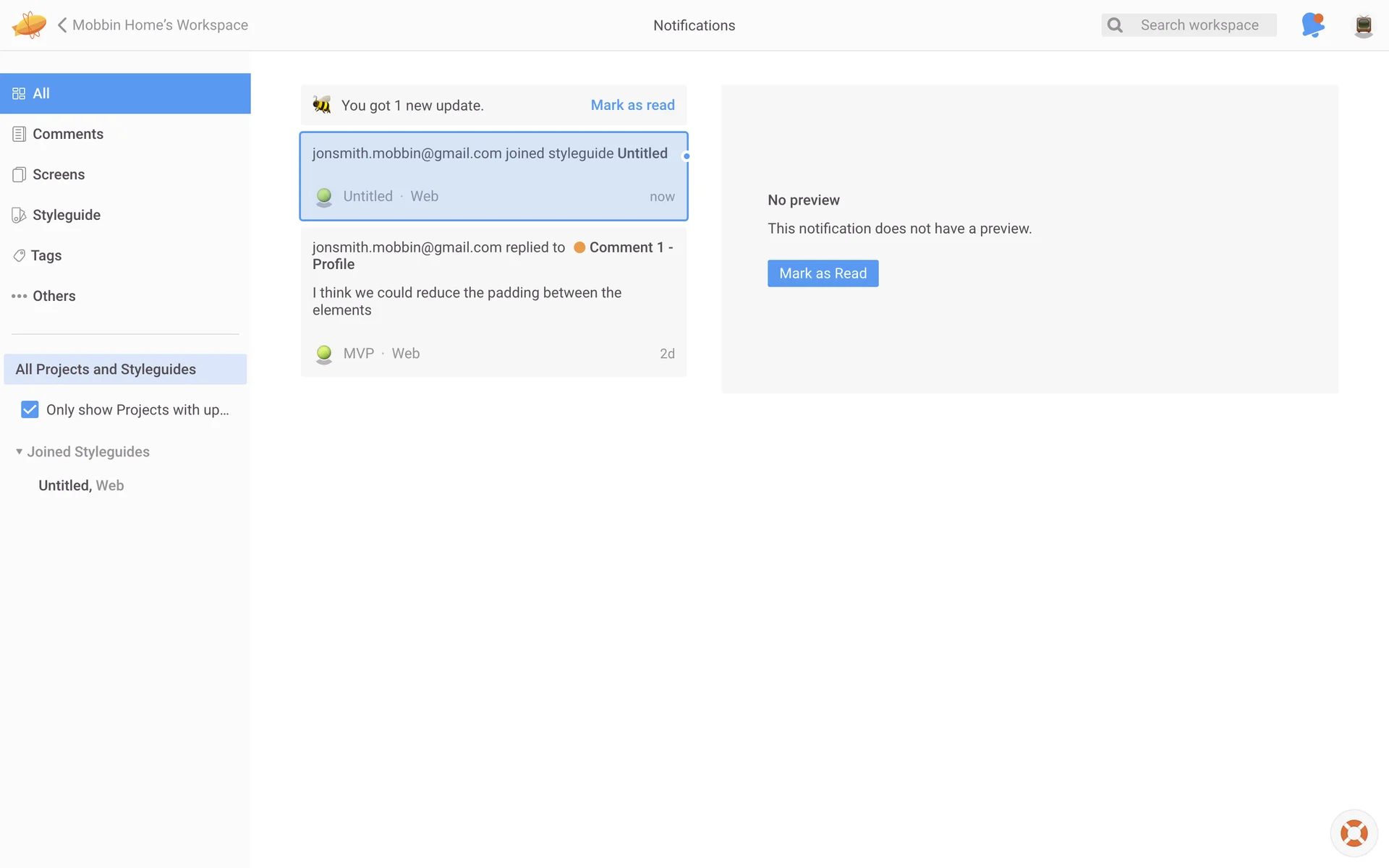Open the notifications bell icon

[1312, 25]
